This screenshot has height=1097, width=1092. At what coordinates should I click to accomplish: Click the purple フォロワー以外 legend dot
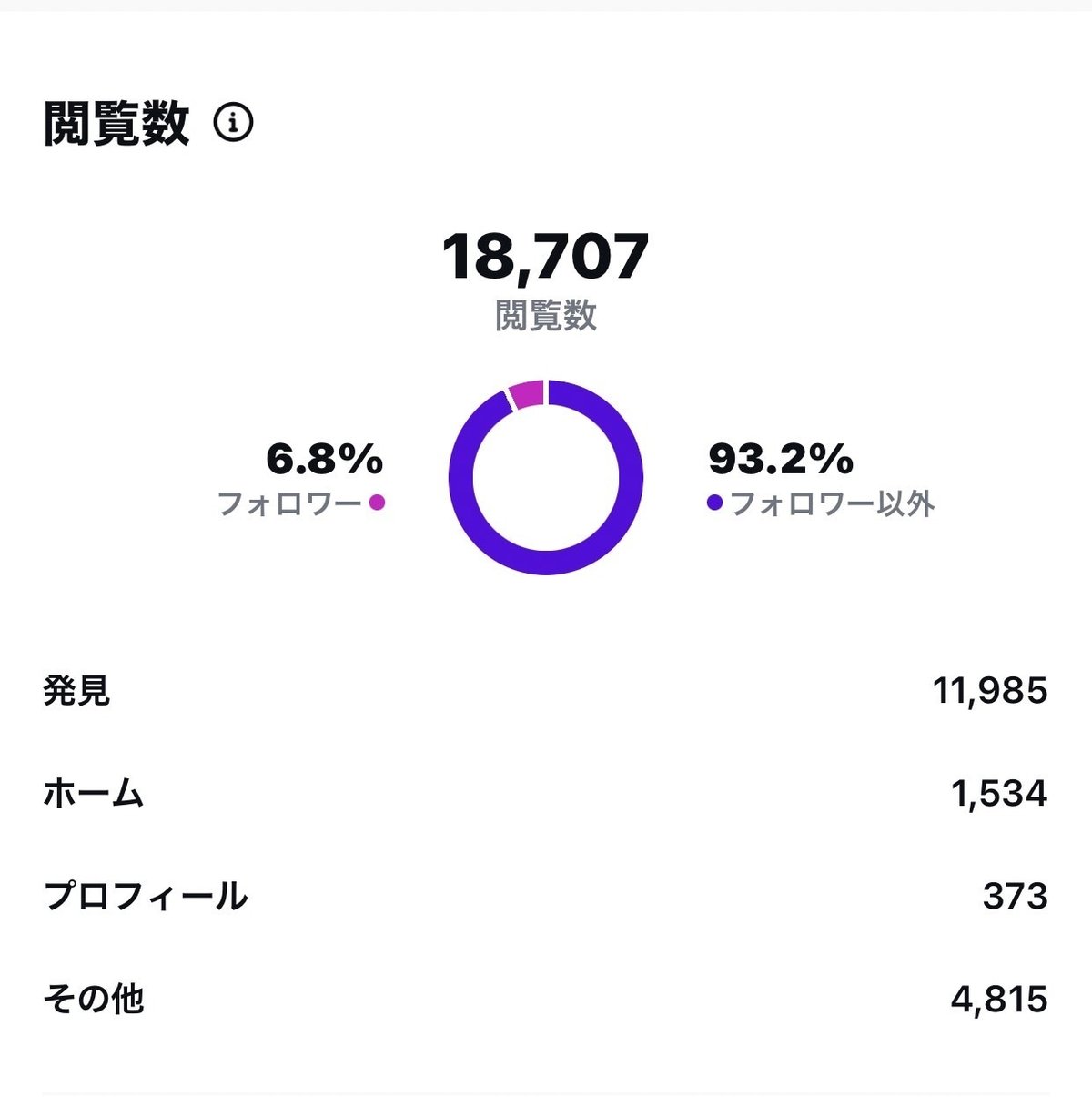pos(714,503)
